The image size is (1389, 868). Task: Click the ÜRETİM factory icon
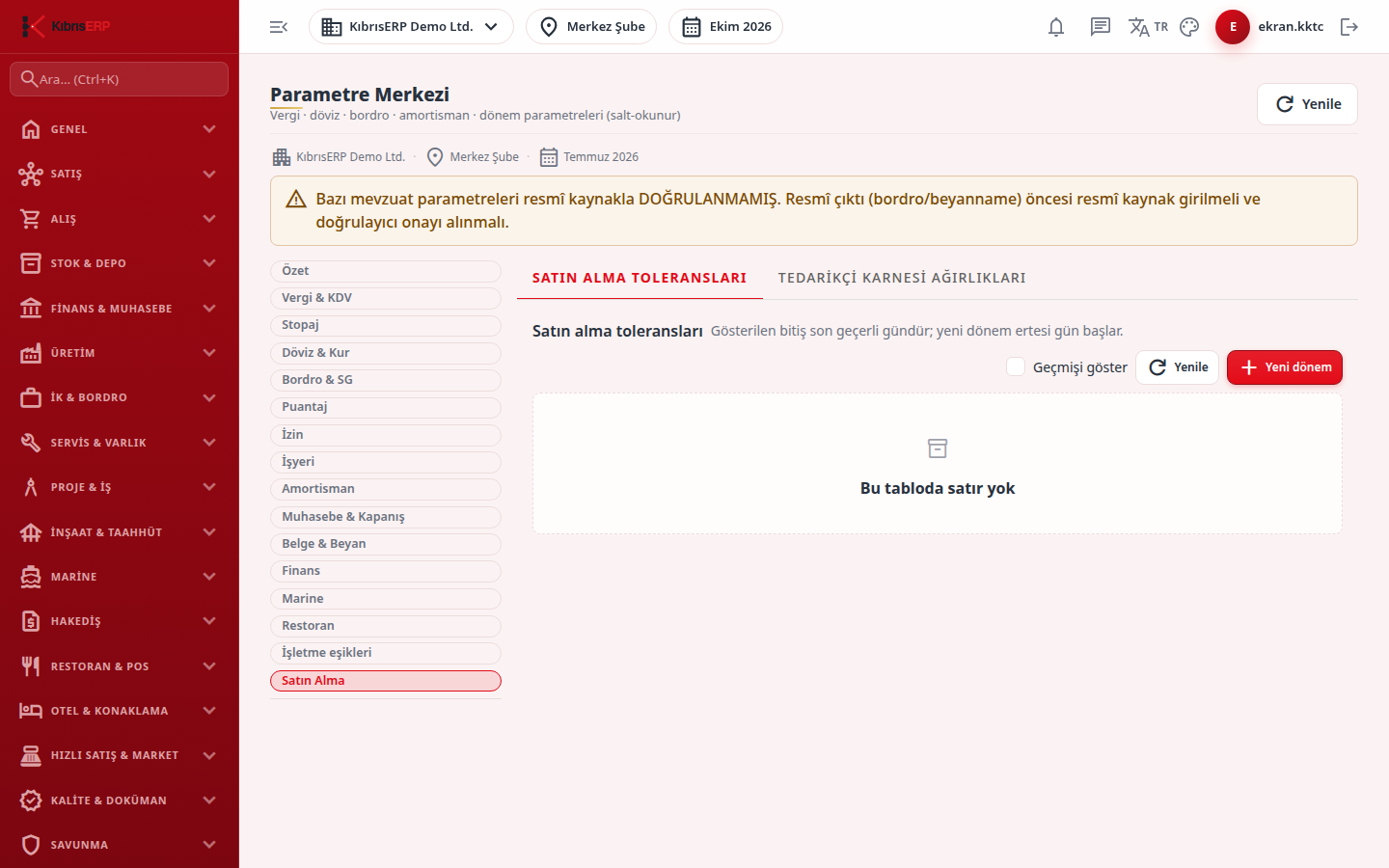coord(31,353)
